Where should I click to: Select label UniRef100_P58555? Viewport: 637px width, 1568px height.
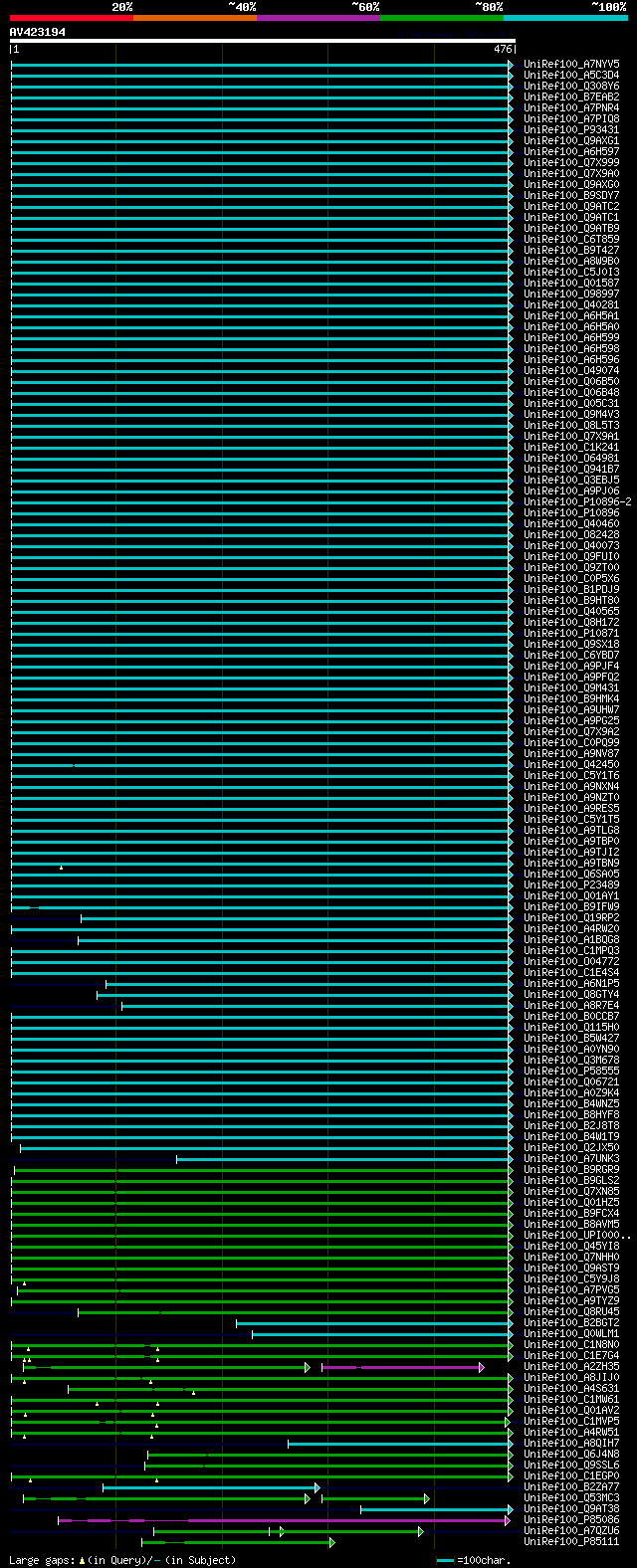click(571, 1071)
